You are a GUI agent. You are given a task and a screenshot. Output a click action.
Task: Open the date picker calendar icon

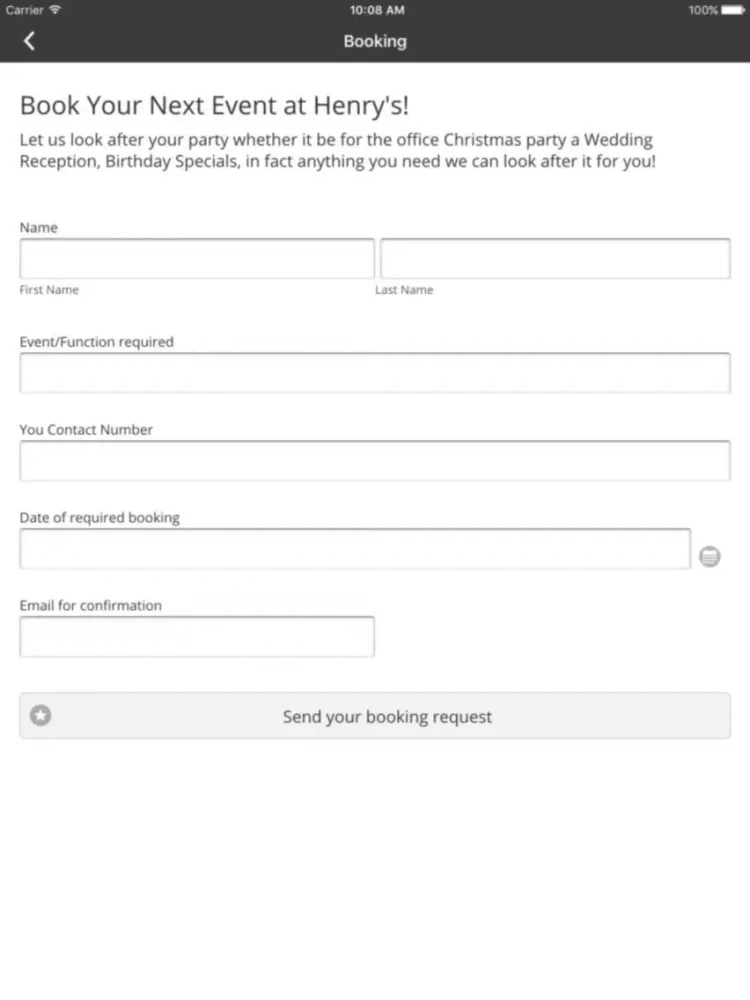point(709,556)
